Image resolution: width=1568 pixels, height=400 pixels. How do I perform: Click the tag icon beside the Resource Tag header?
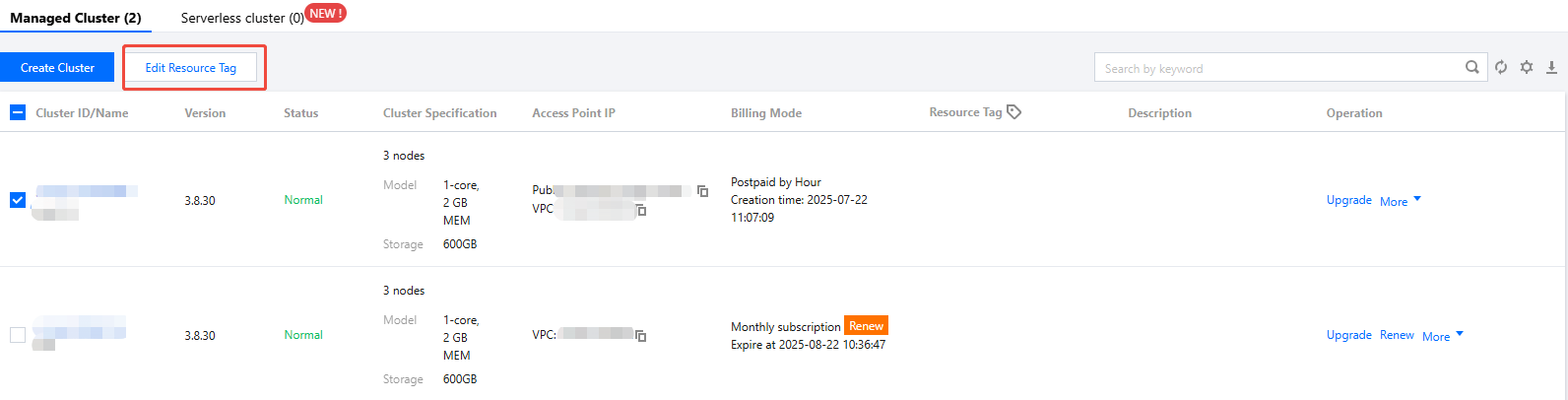(1014, 112)
